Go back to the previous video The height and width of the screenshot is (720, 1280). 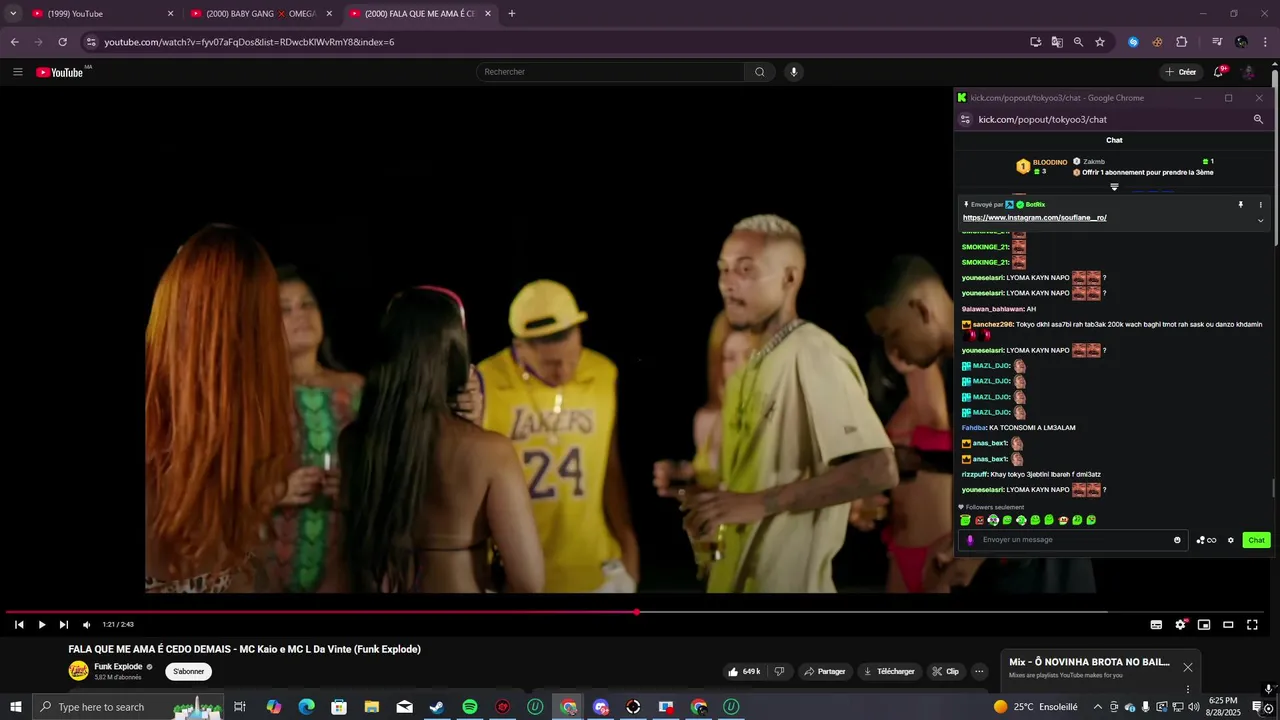[x=19, y=625]
